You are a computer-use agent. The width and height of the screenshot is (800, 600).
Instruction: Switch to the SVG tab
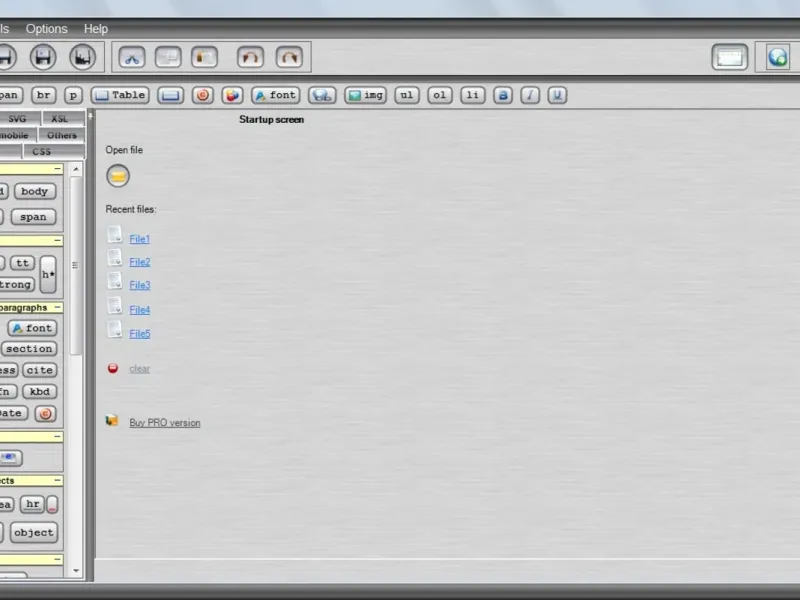coord(19,118)
